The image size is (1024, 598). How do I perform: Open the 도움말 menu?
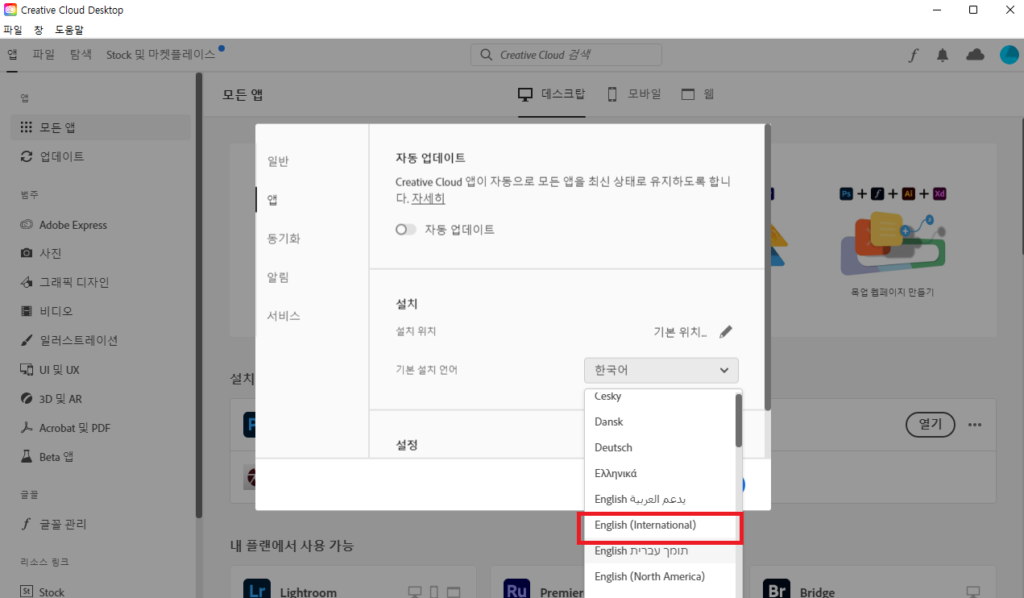pos(69,30)
